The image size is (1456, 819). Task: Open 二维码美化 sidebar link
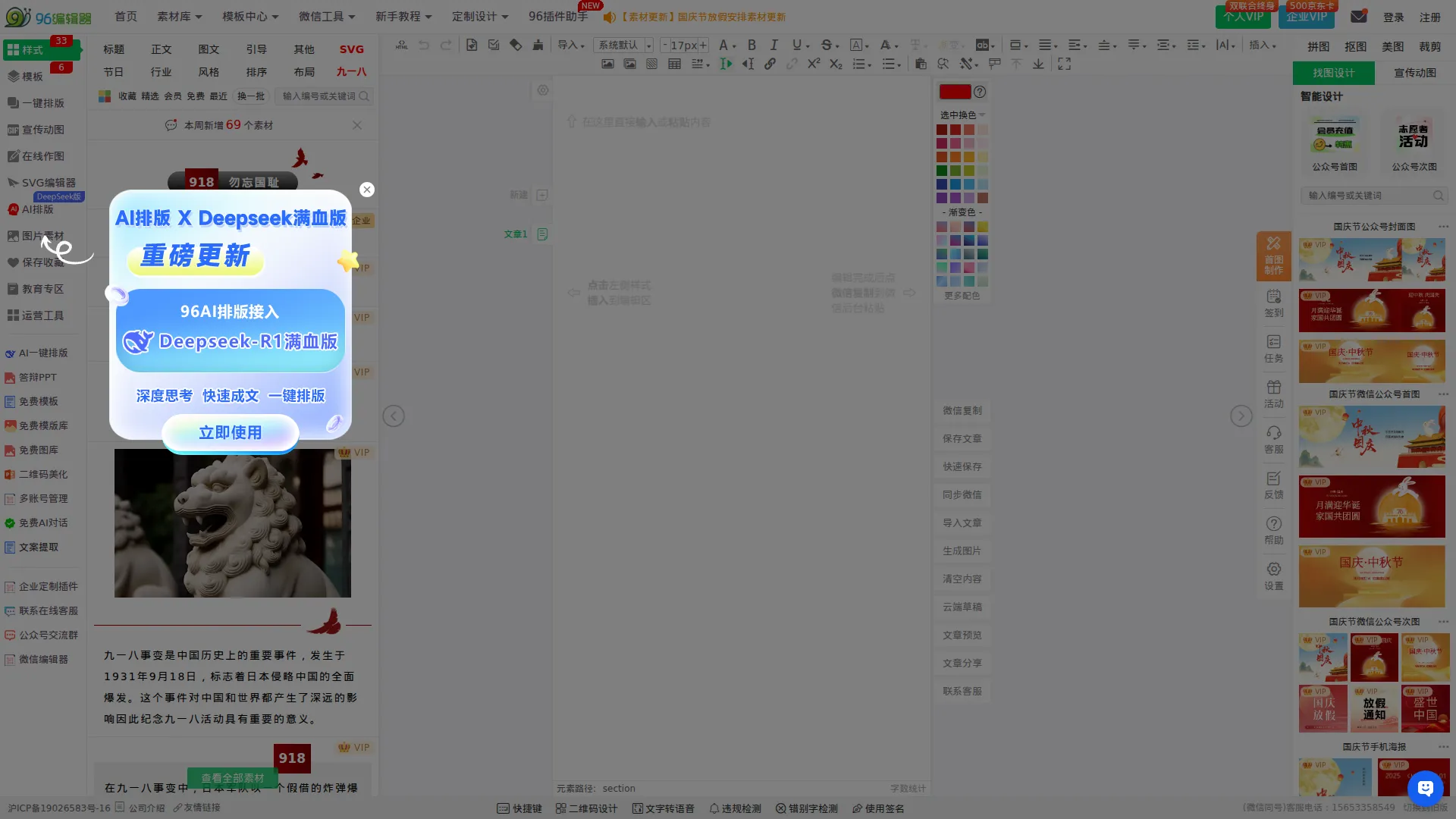pos(36,474)
